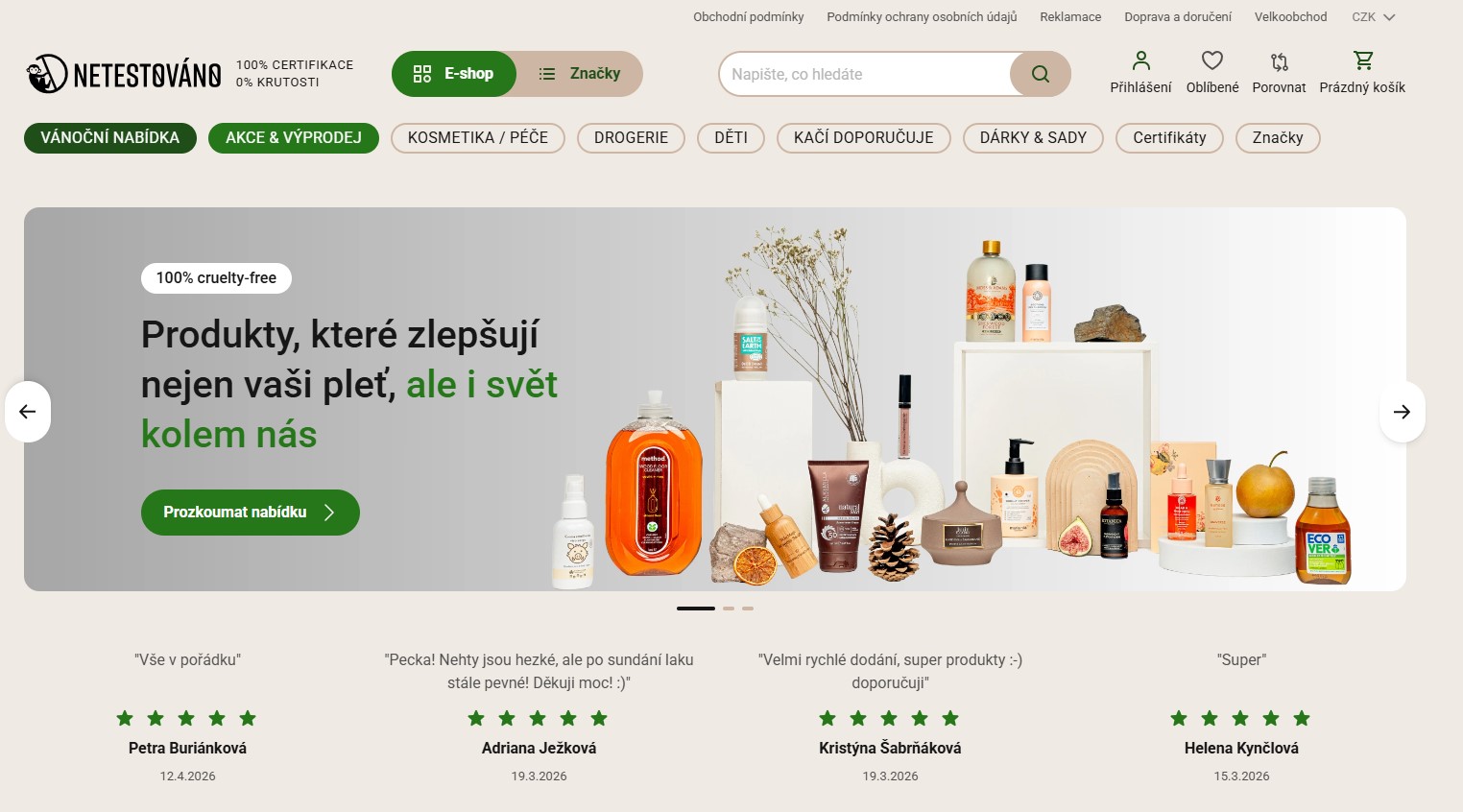Click the Netestováno logo
This screenshot has width=1463, height=812.
[124, 74]
